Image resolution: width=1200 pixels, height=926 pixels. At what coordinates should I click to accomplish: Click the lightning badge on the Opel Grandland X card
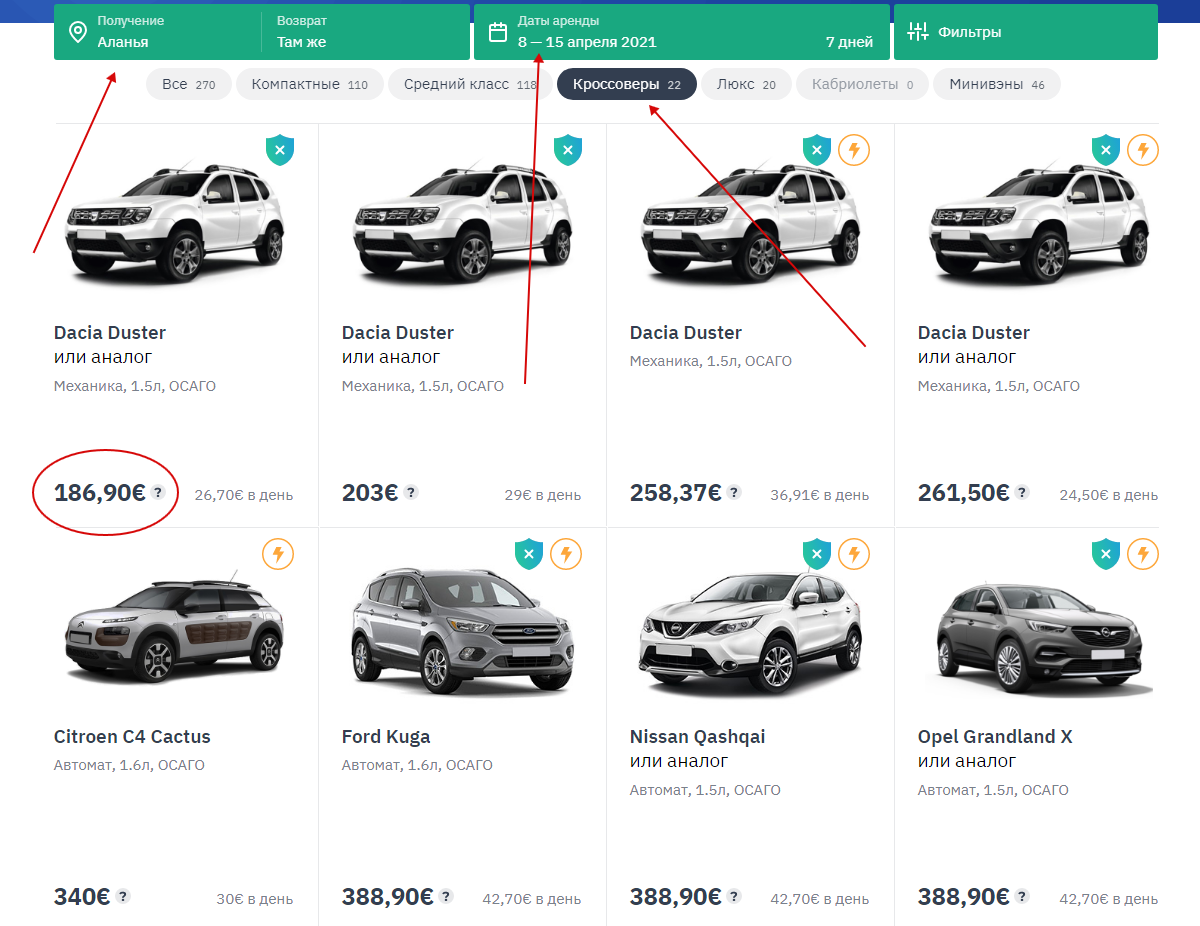click(1143, 554)
